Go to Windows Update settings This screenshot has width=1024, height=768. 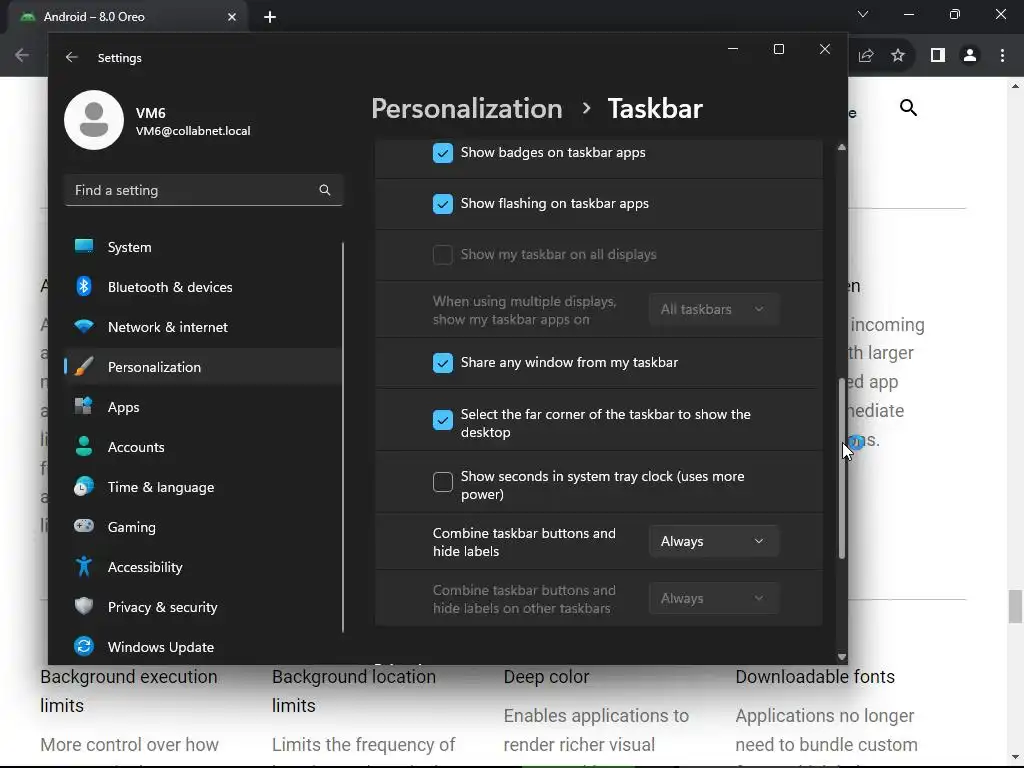point(202,647)
